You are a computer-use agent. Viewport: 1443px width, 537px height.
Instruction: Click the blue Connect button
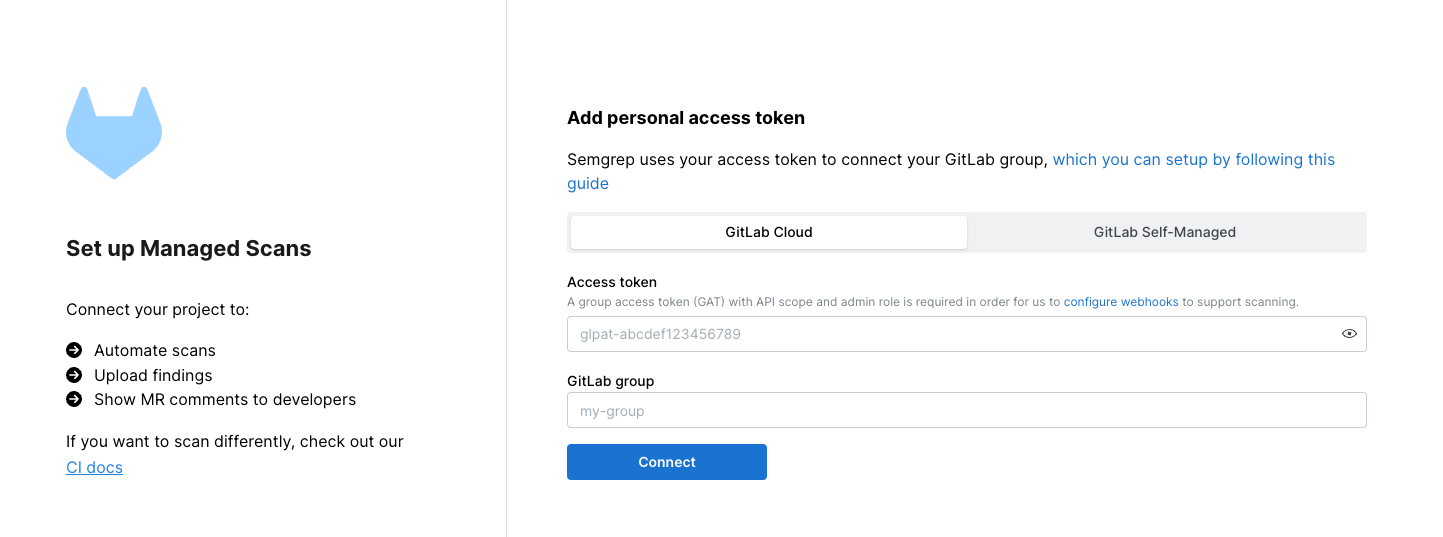(x=667, y=462)
